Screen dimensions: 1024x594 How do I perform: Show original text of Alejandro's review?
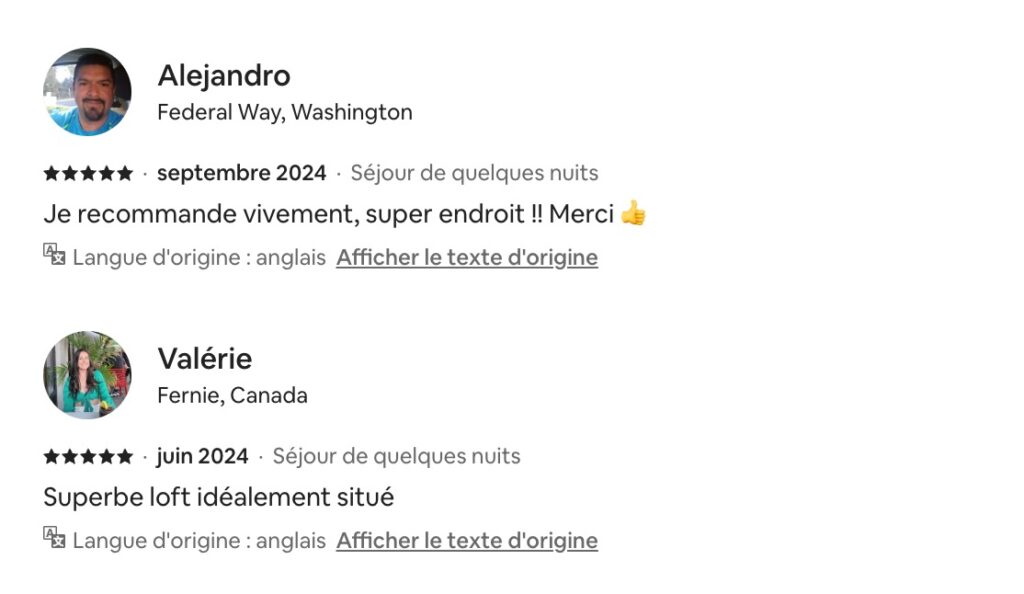tap(467, 257)
